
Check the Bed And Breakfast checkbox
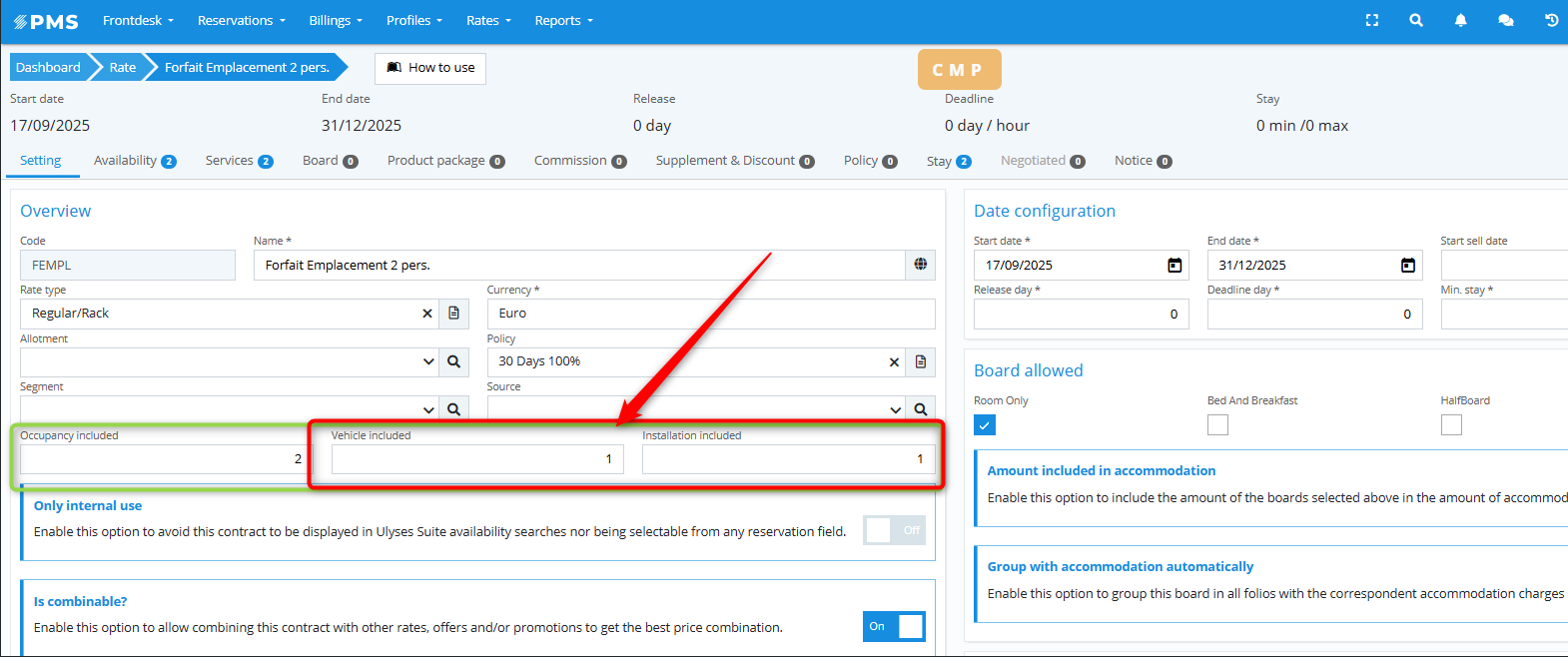pos(1217,425)
